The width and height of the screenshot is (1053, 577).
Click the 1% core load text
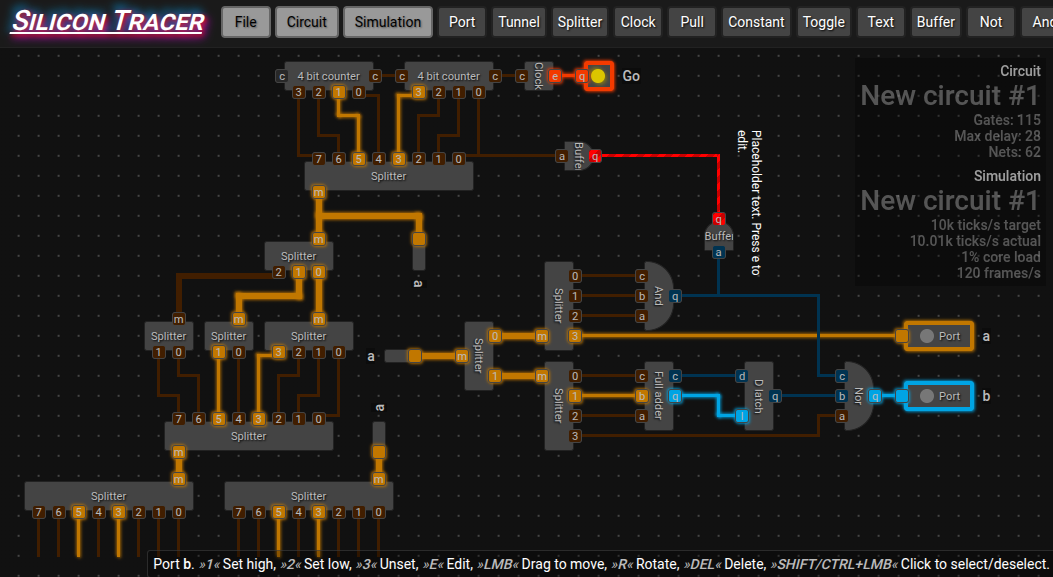[1001, 257]
